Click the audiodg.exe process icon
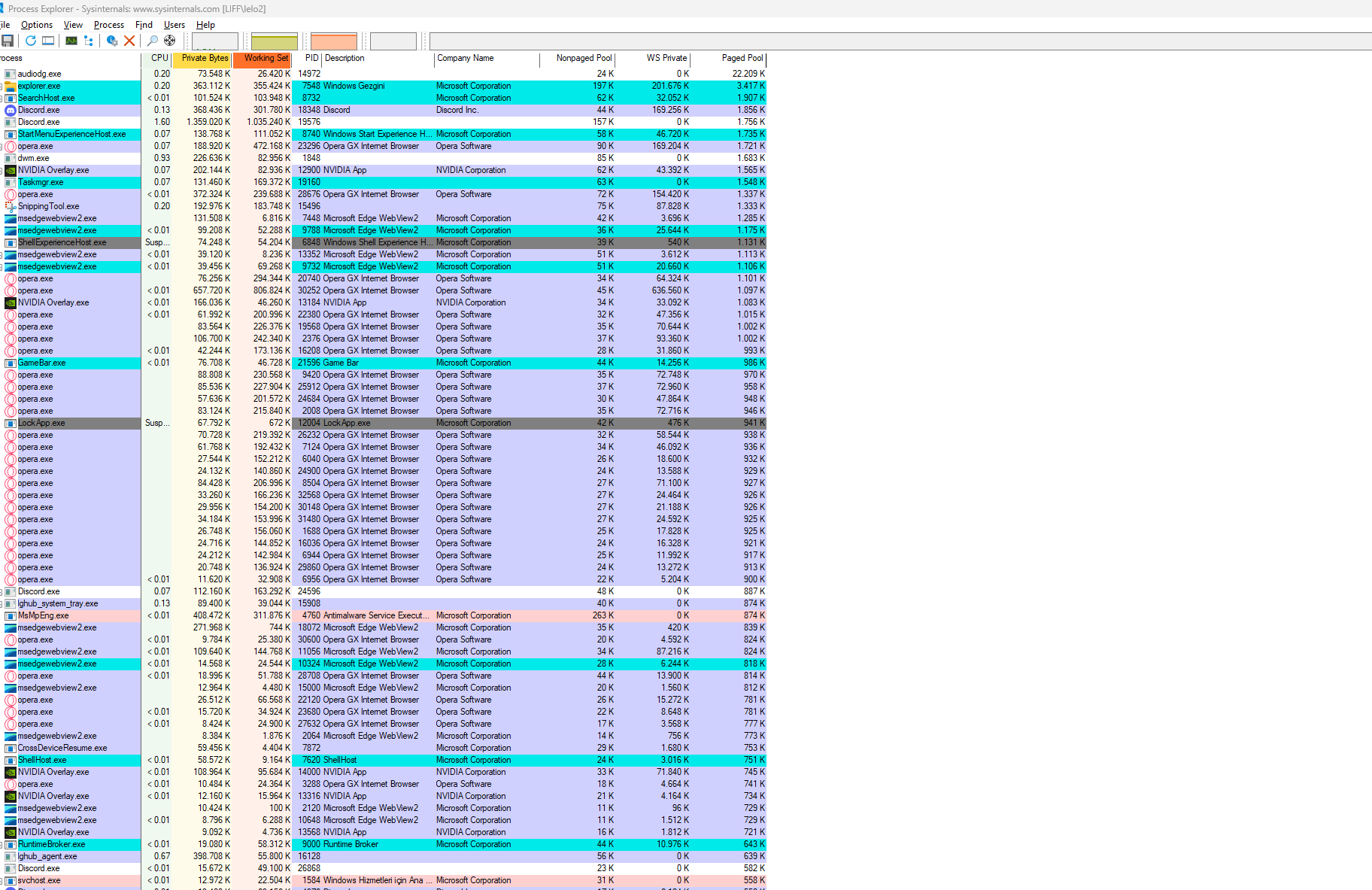Viewport: 1372px width, 890px height. tap(11, 74)
